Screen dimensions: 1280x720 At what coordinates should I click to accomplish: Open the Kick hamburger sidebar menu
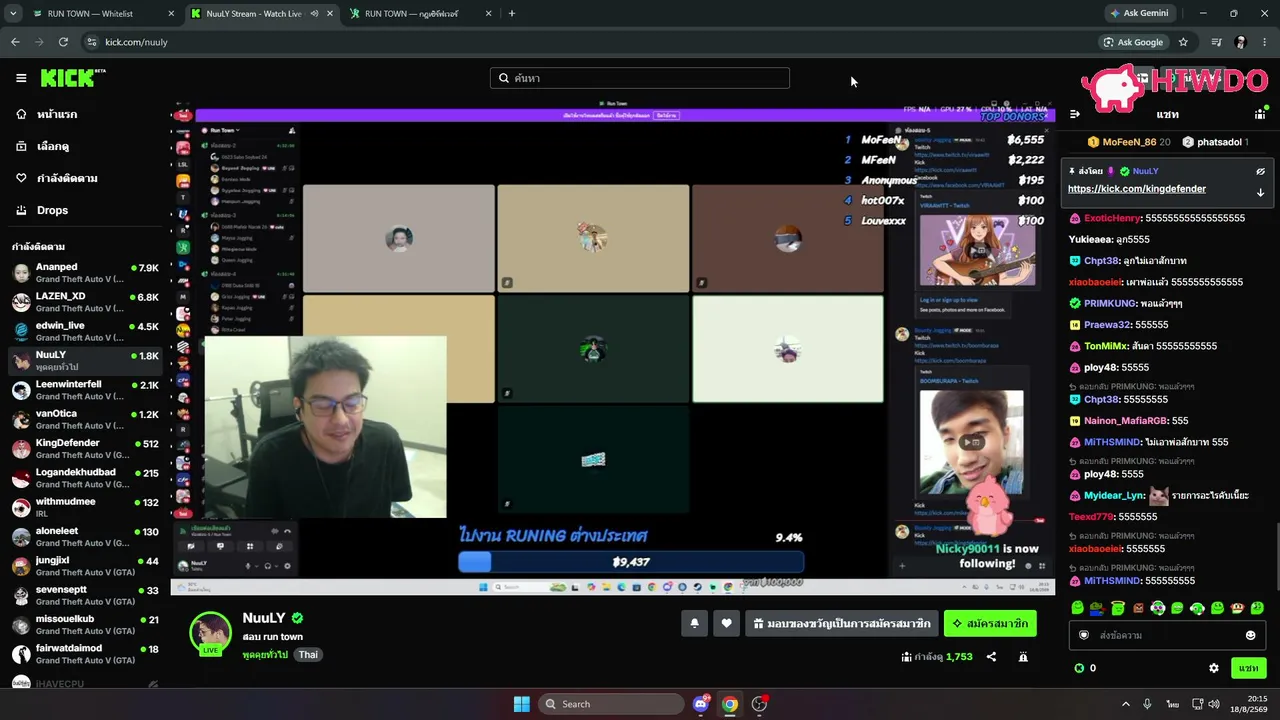pos(21,78)
